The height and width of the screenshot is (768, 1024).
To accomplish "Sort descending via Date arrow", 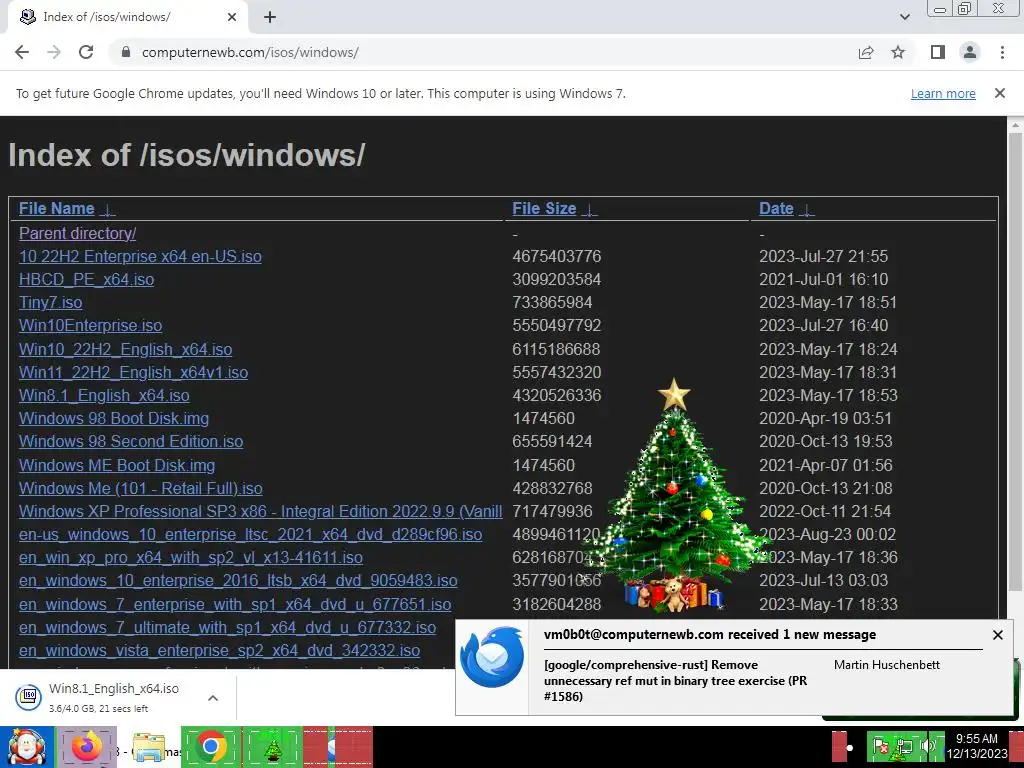I will tap(807, 210).
